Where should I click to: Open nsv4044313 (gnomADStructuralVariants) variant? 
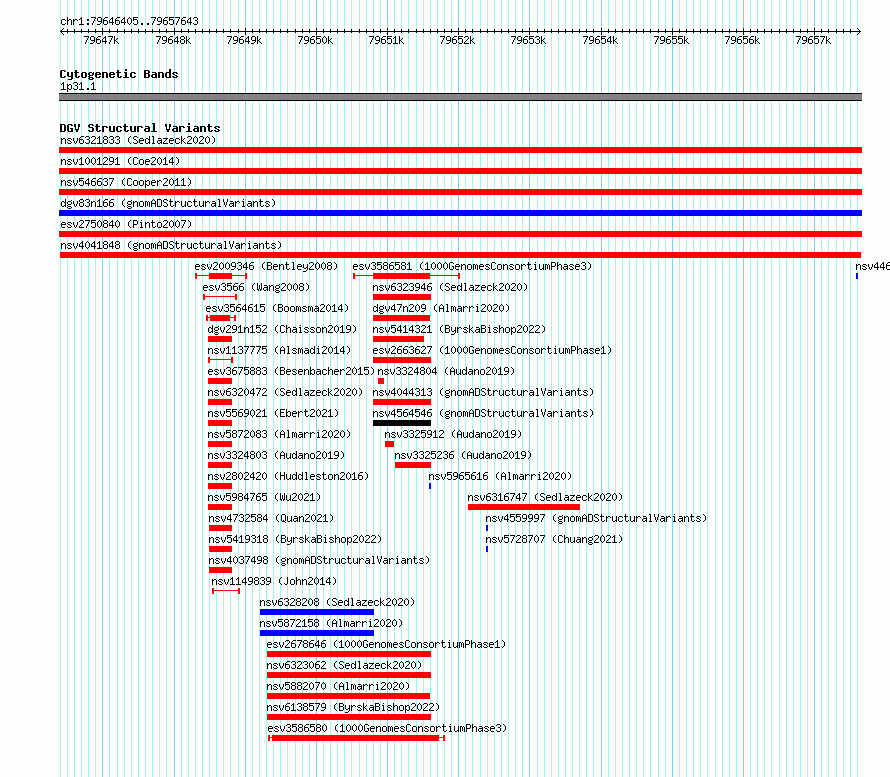[483, 392]
